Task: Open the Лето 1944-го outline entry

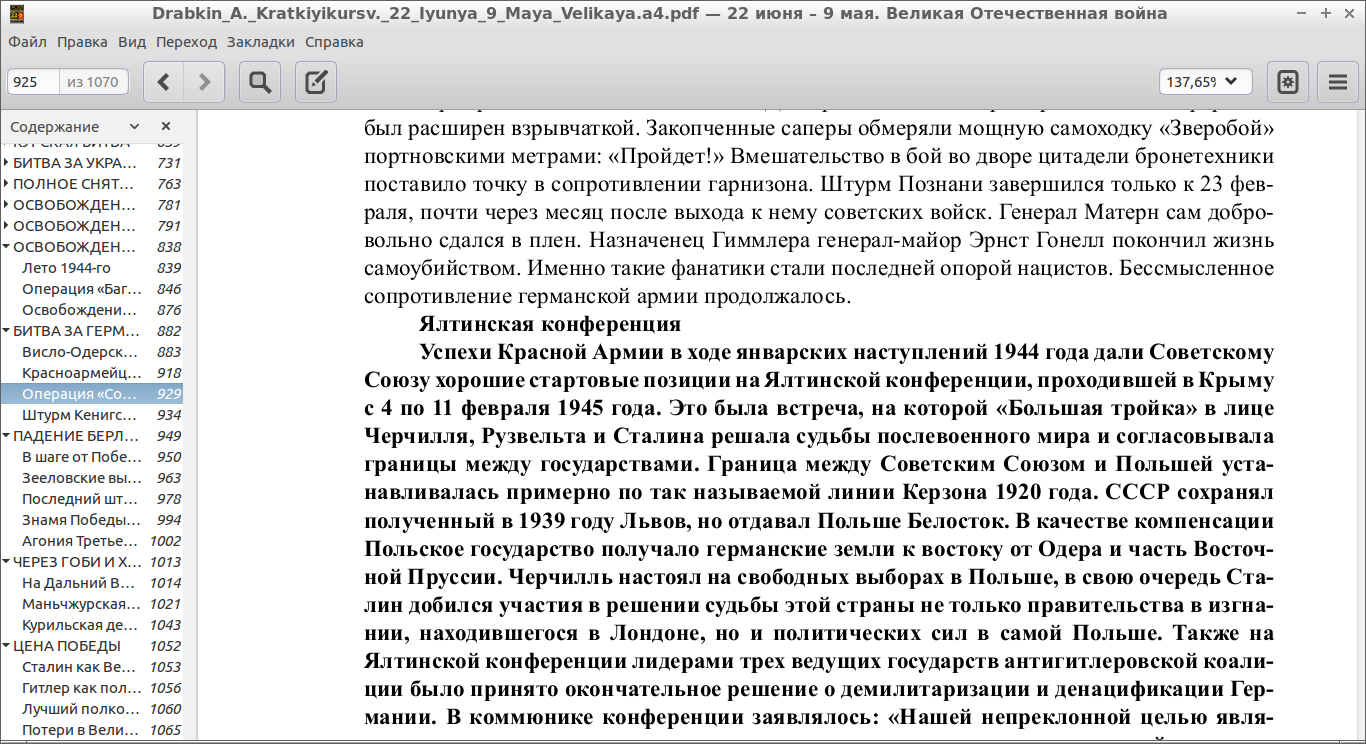Action: click(x=66, y=268)
